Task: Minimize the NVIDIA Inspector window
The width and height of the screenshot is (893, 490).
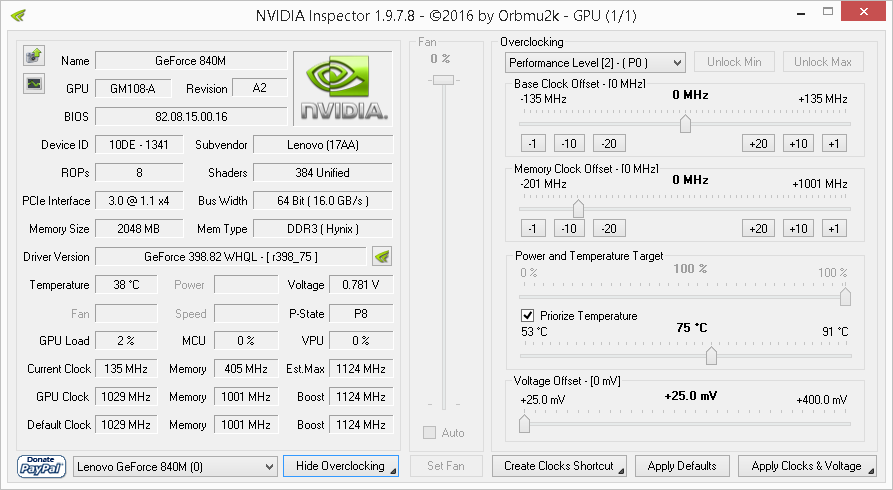Action: pos(801,12)
